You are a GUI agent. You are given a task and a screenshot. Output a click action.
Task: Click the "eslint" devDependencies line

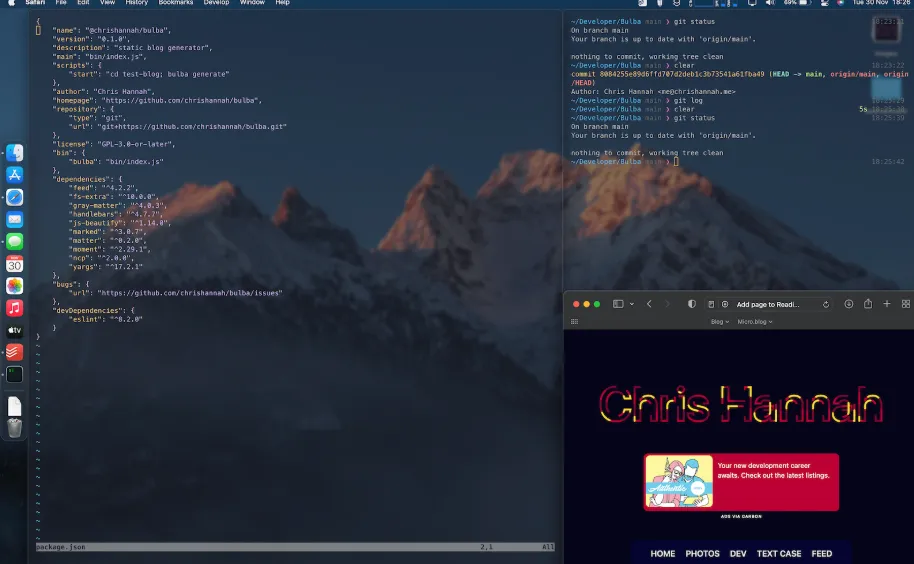[x=106, y=319]
